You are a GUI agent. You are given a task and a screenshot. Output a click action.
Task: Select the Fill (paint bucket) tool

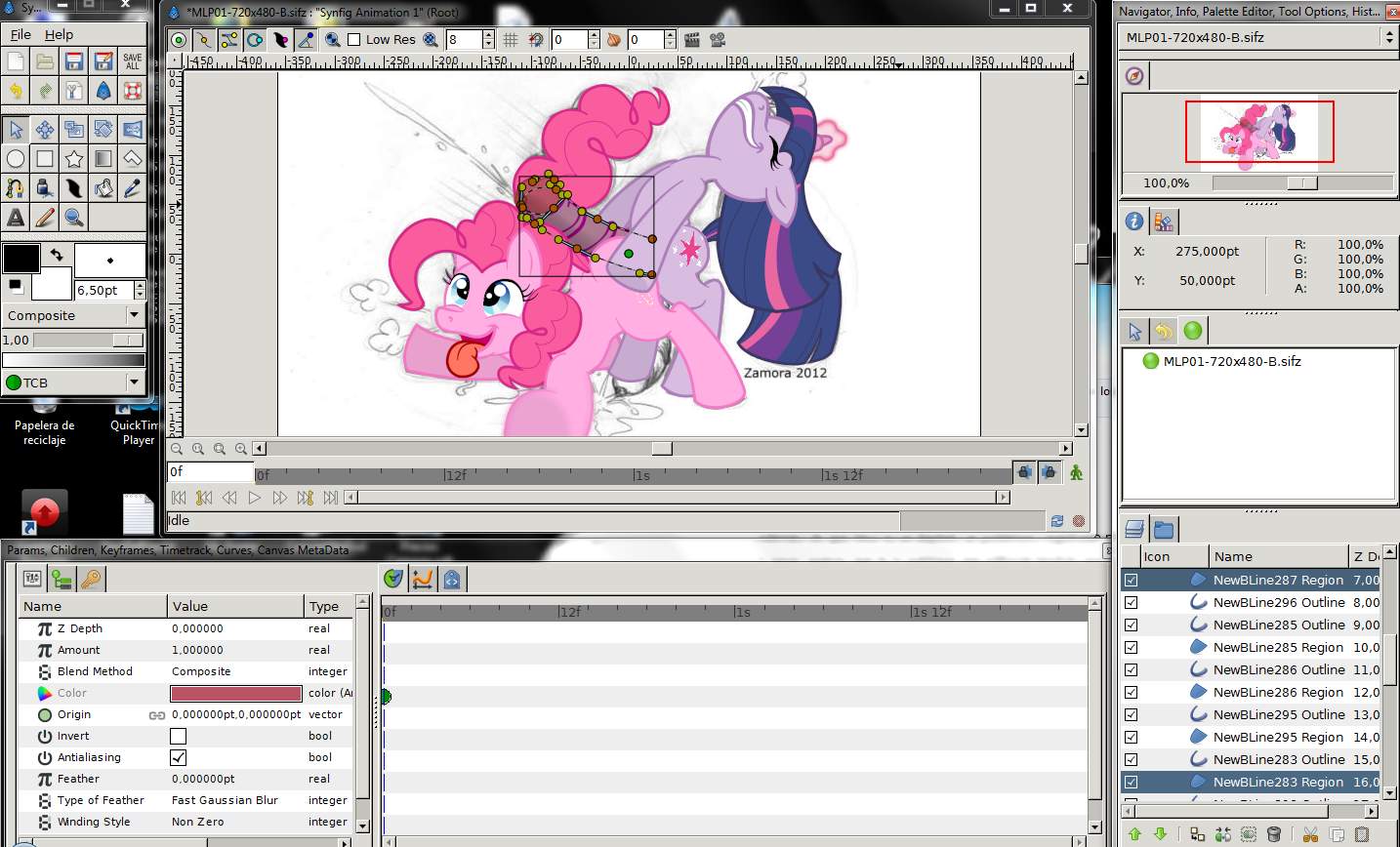pyautogui.click(x=103, y=188)
